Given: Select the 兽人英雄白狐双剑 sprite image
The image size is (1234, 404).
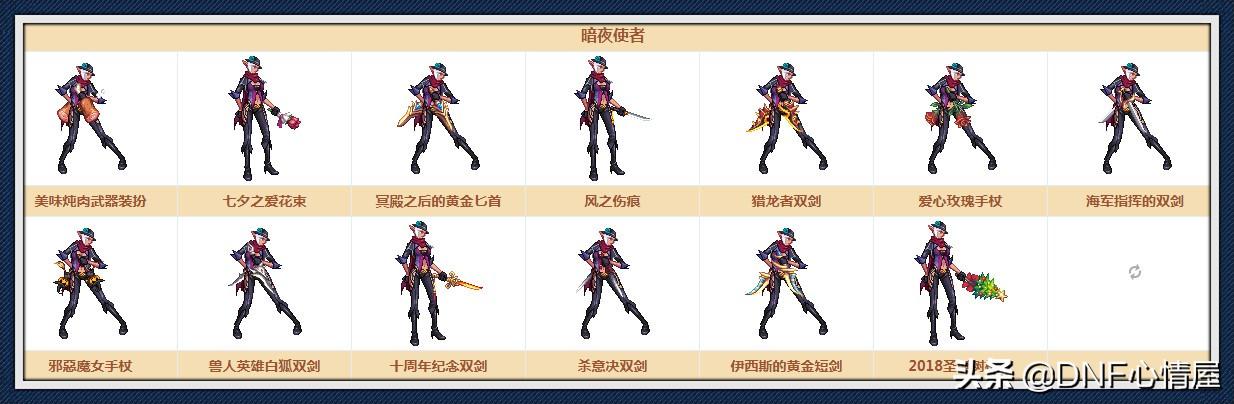Looking at the screenshot, I should coord(262,282).
